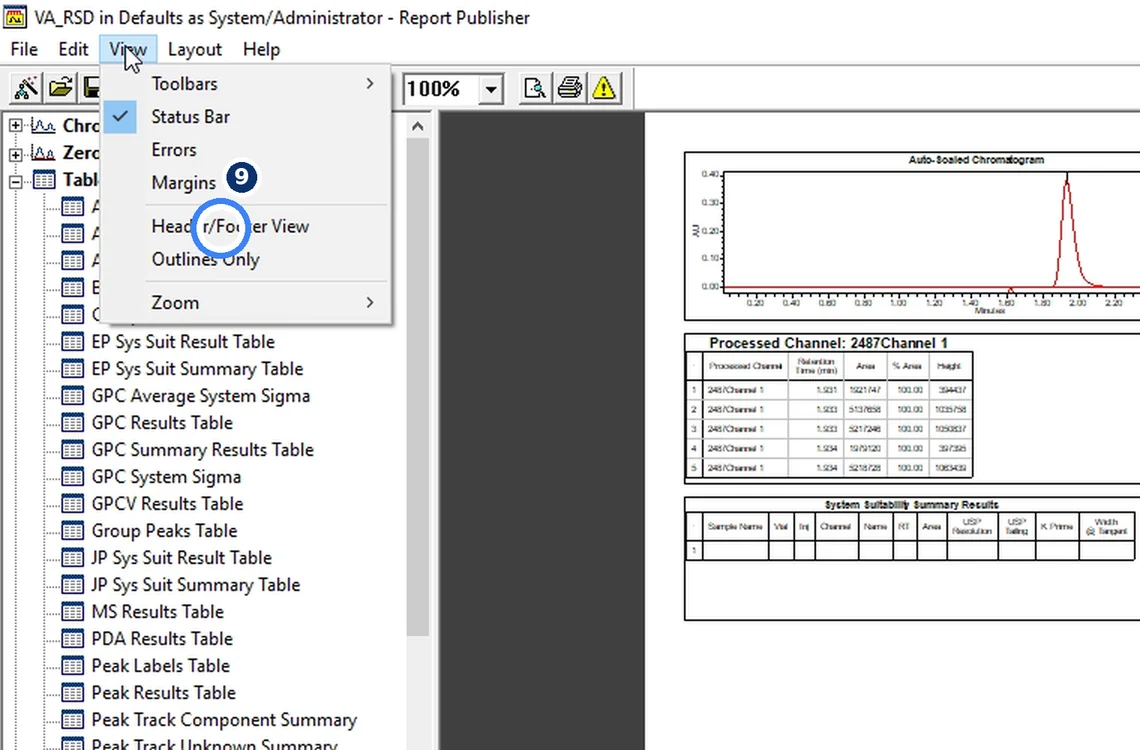Click 'System Suitability Summary Results' table title
This screenshot has height=750, width=1140.
(912, 504)
